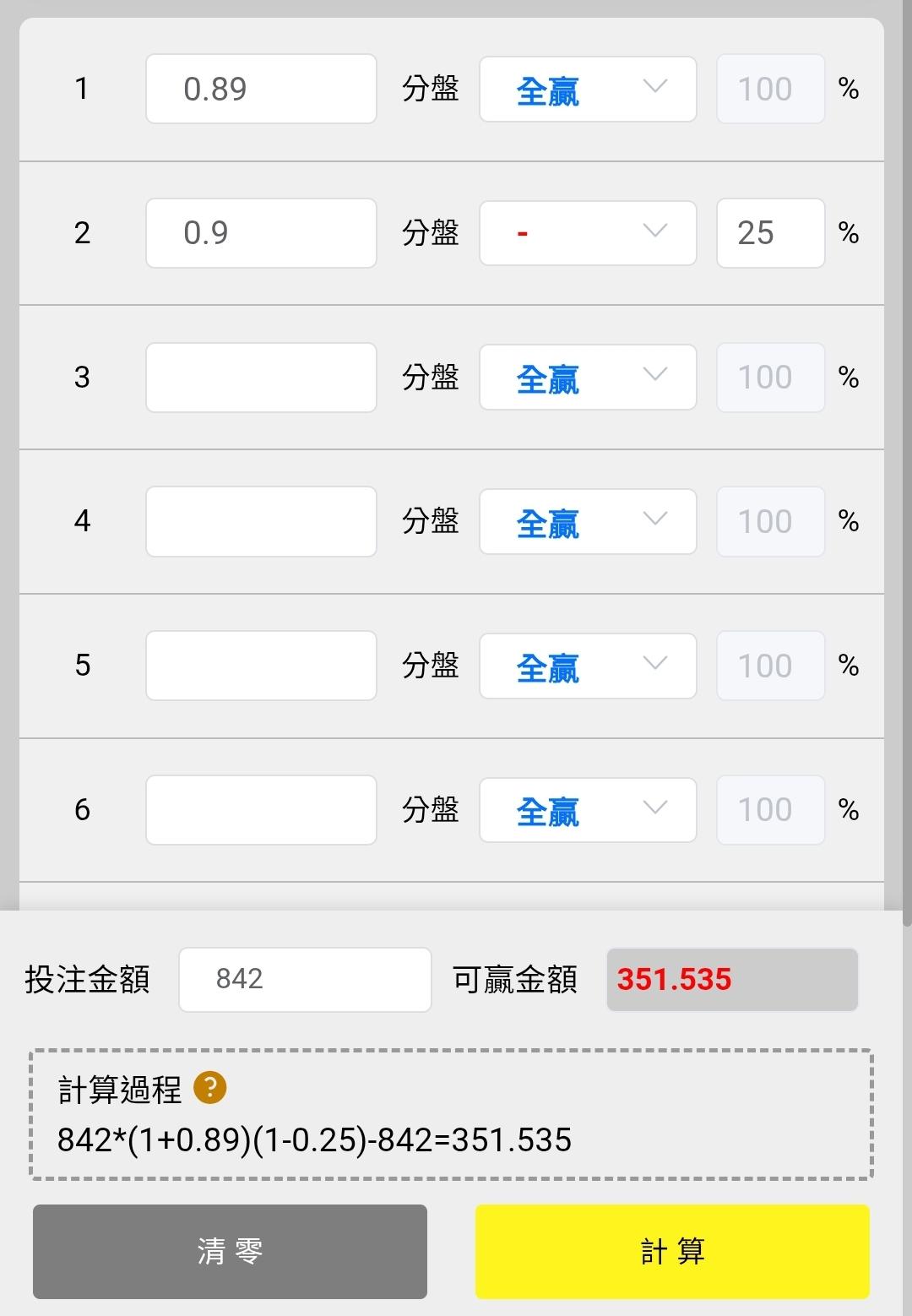This screenshot has height=1316, width=912.
Task: Open the row 1 全贏 result dropdown
Action: (x=588, y=89)
